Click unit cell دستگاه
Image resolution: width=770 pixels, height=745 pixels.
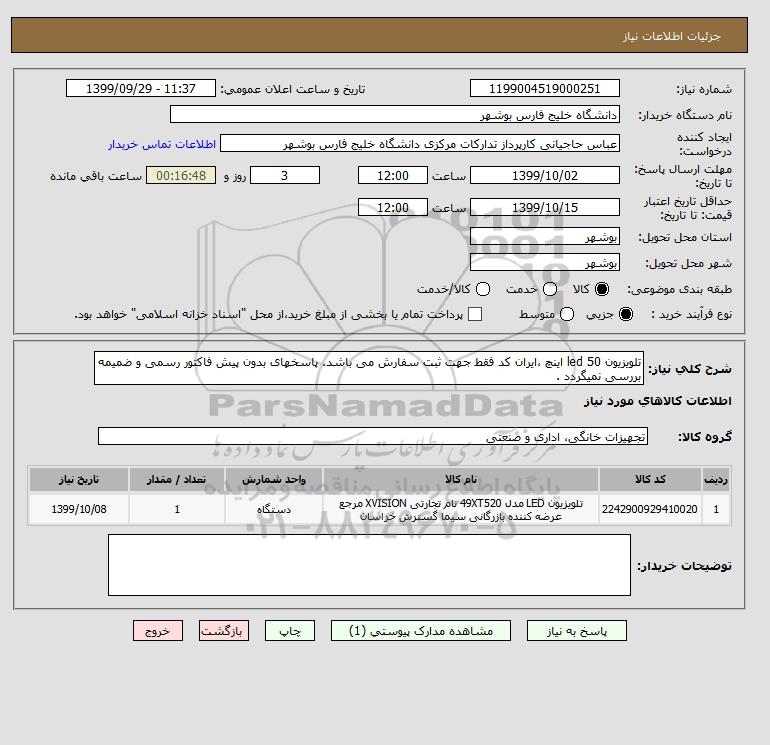pyautogui.click(x=274, y=509)
